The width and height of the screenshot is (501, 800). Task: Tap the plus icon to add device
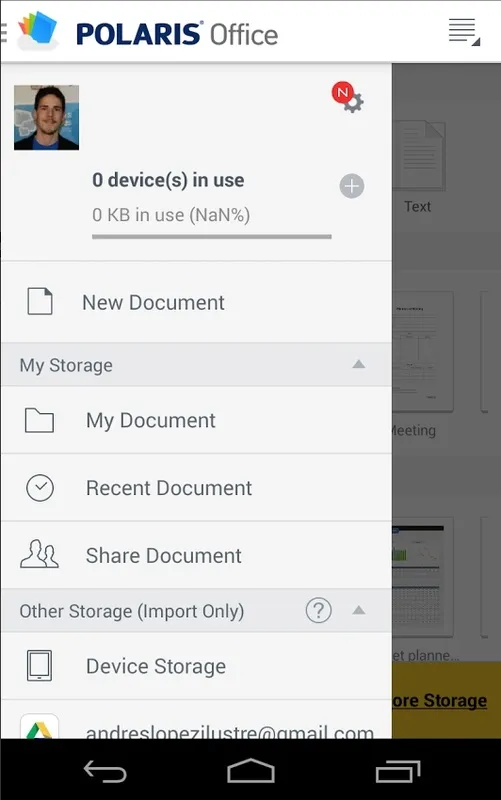(x=352, y=186)
